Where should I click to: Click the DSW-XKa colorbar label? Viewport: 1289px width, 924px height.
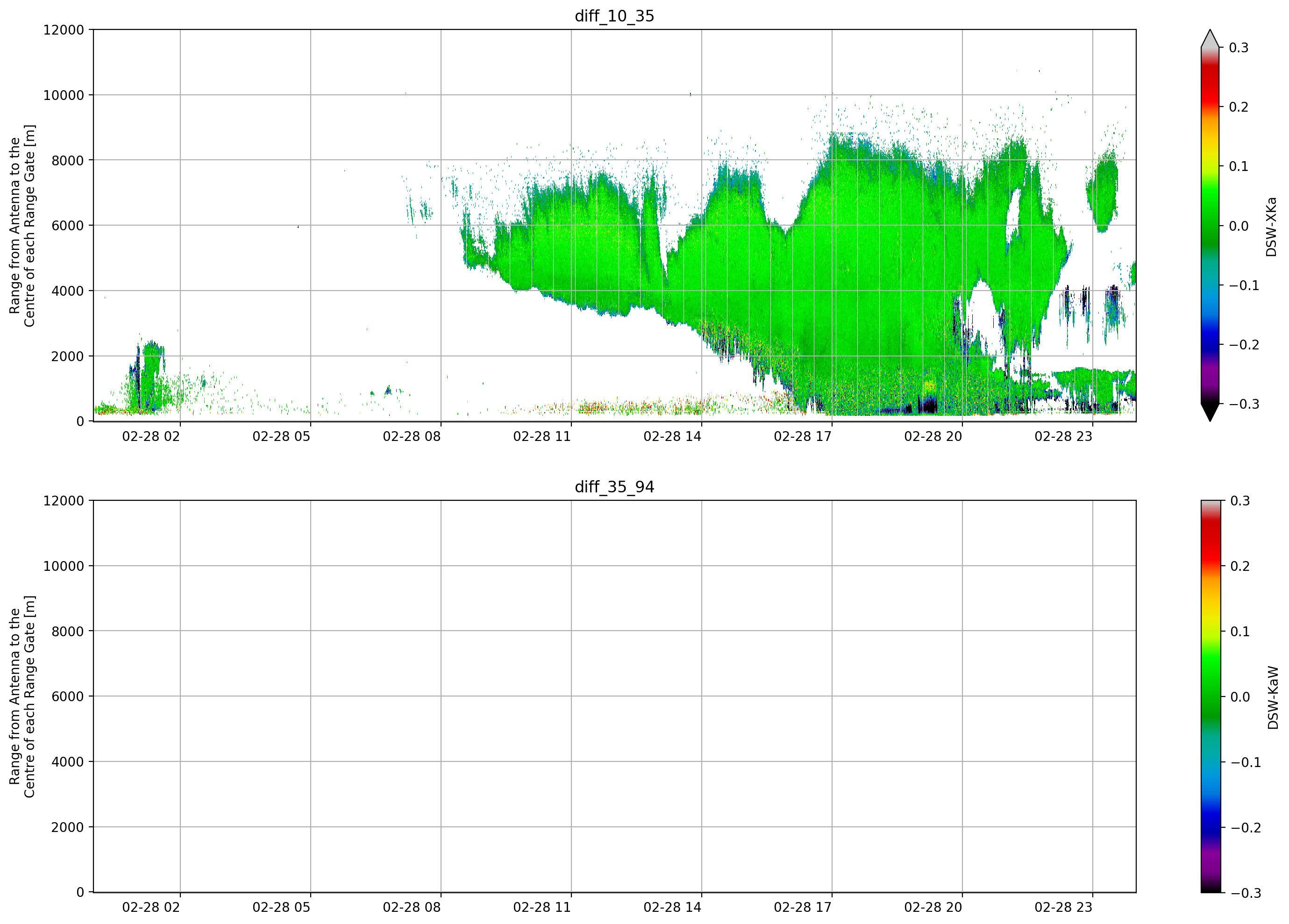pos(1271,227)
